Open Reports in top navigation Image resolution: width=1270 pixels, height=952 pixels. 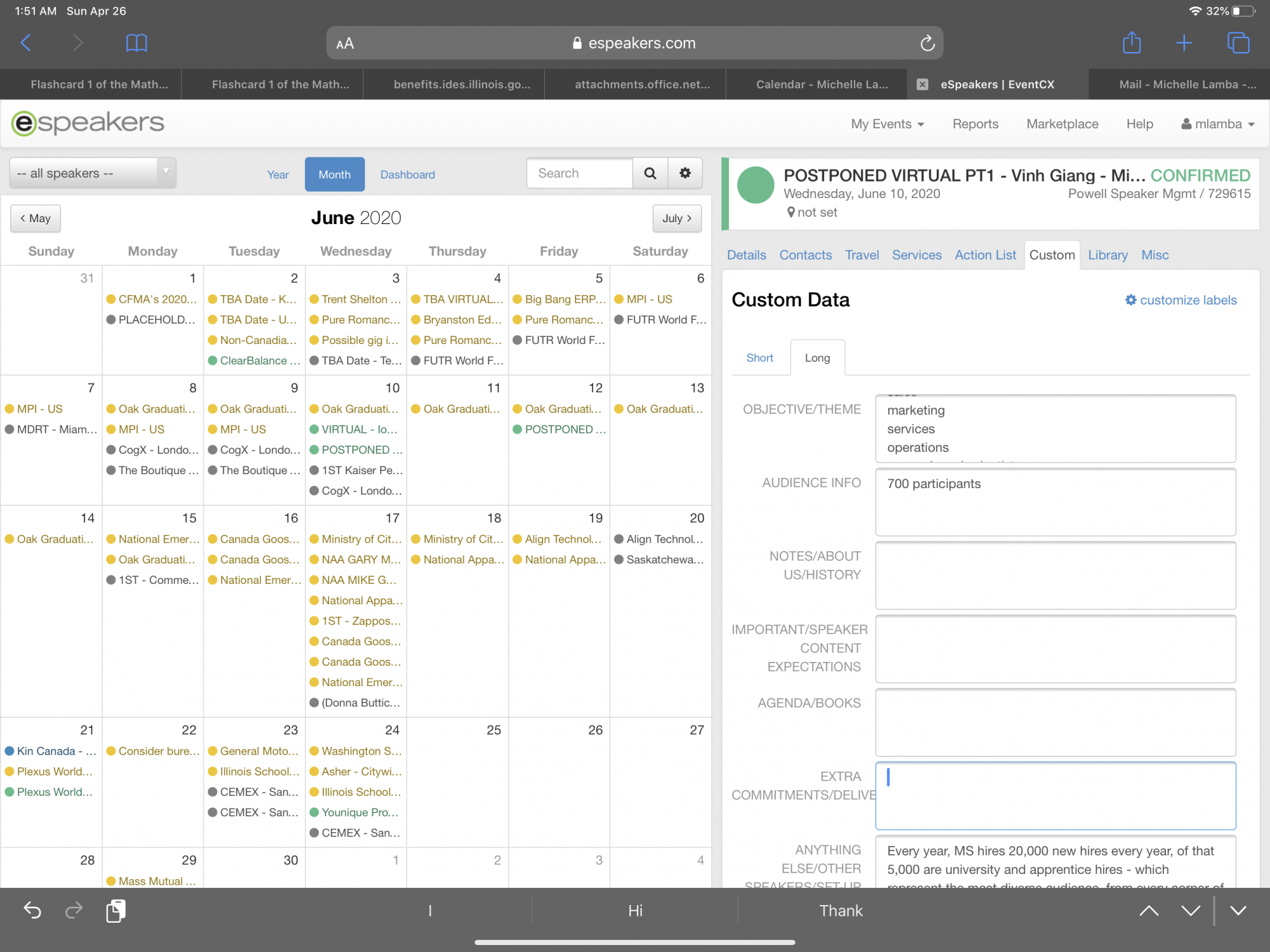975,124
